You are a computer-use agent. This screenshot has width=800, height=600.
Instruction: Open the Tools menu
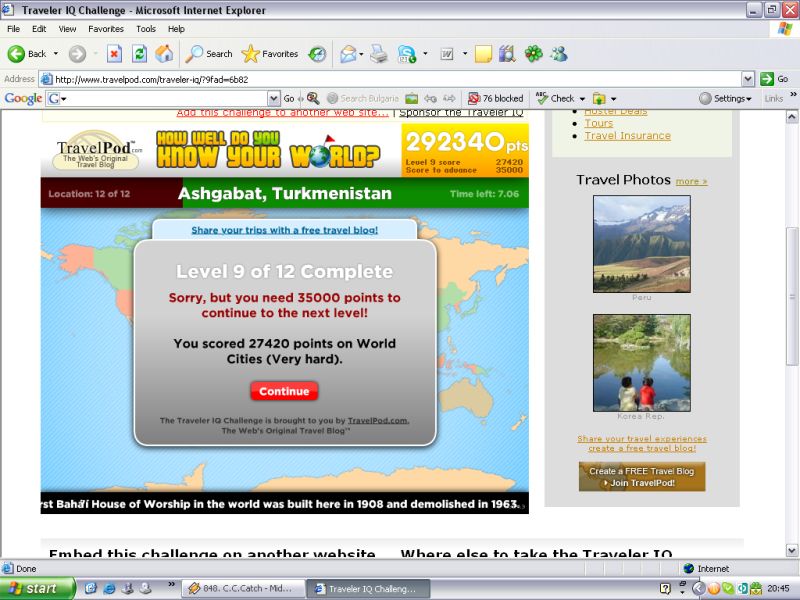click(x=146, y=29)
